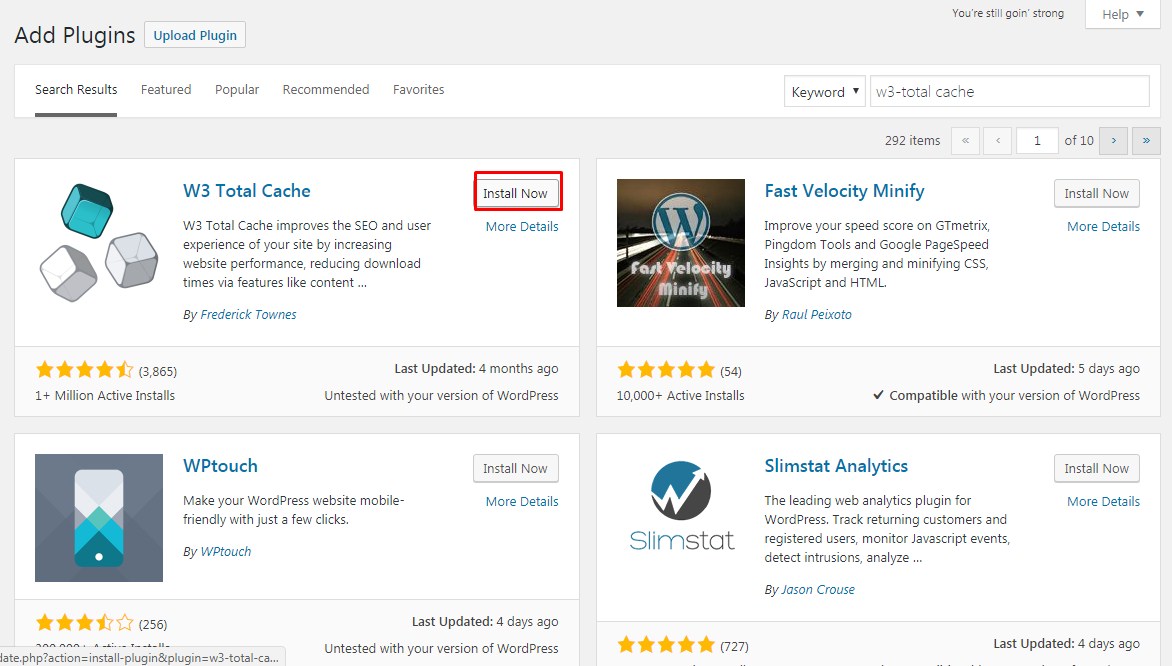
Task: Click the Slimstat logo icon
Action: click(681, 506)
